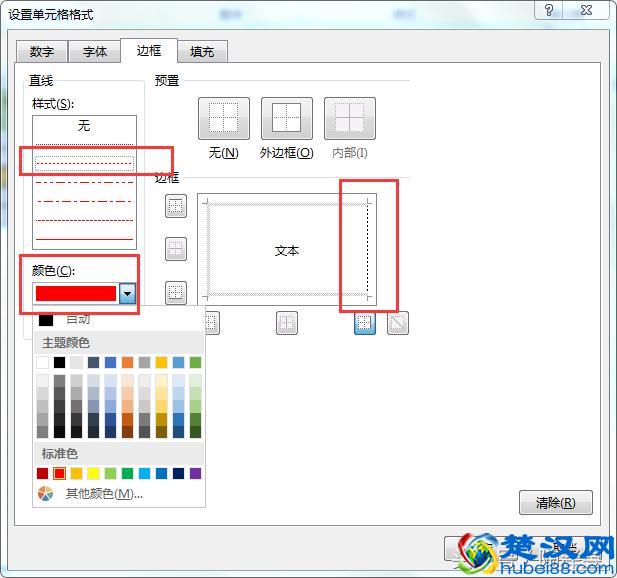The image size is (617, 578).
Task: Toggle the right border button
Action: click(365, 323)
